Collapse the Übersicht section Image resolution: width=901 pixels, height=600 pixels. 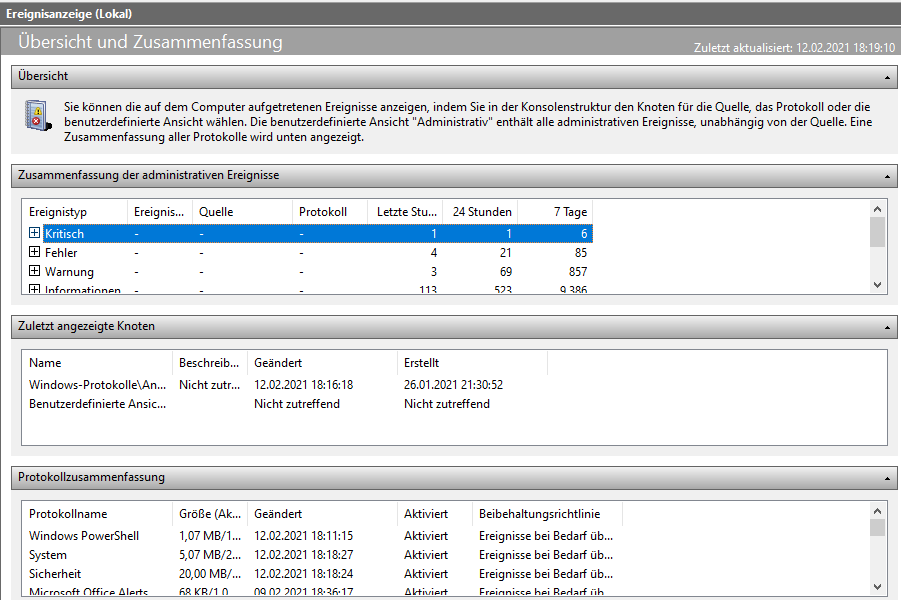click(887, 77)
